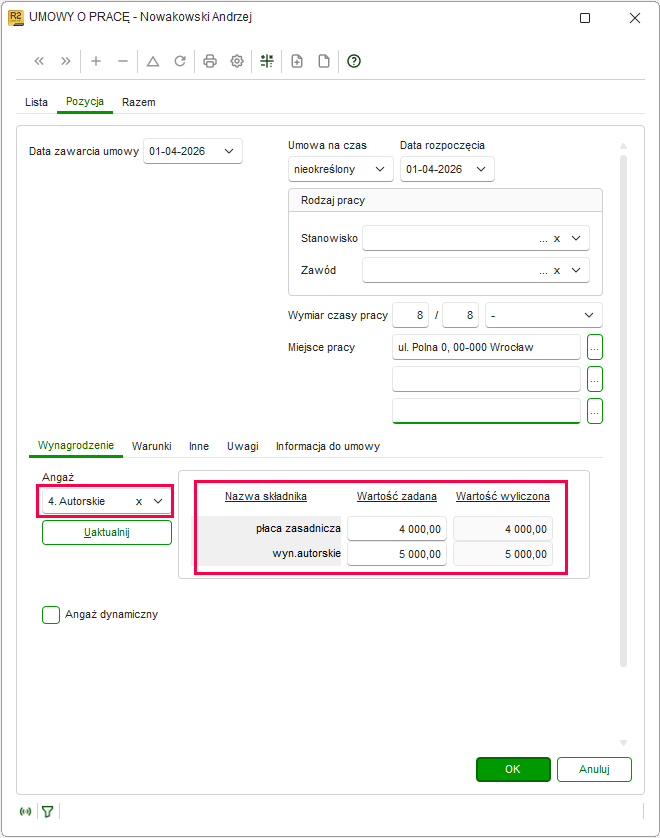Click ellipsis button next to second Miejsce pracy field
This screenshot has height=838, width=660.
tap(595, 379)
